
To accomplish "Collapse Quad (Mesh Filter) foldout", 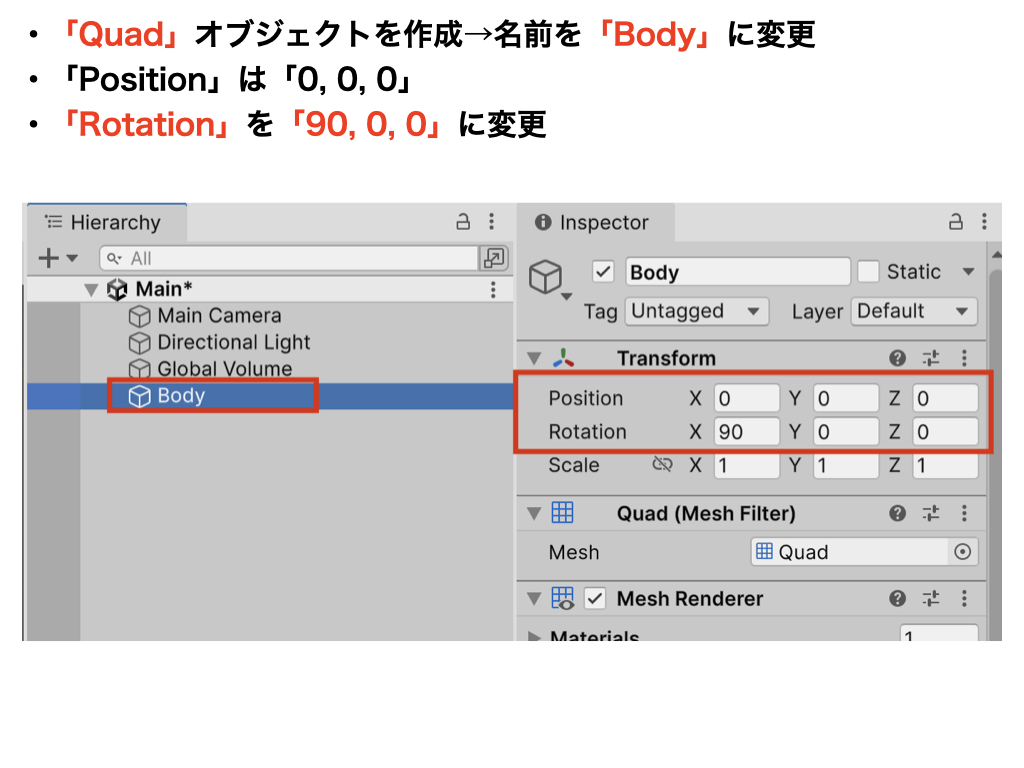I will (x=534, y=514).
